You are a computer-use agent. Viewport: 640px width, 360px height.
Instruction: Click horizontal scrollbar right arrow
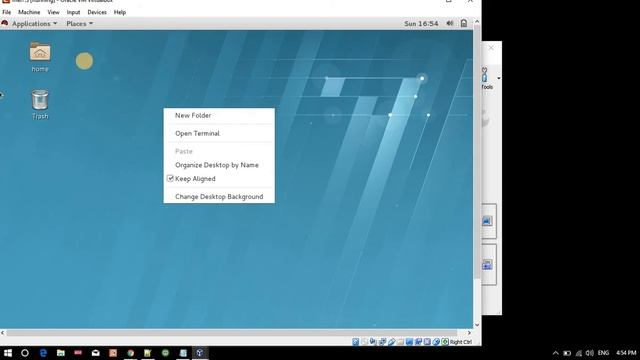(469, 333)
